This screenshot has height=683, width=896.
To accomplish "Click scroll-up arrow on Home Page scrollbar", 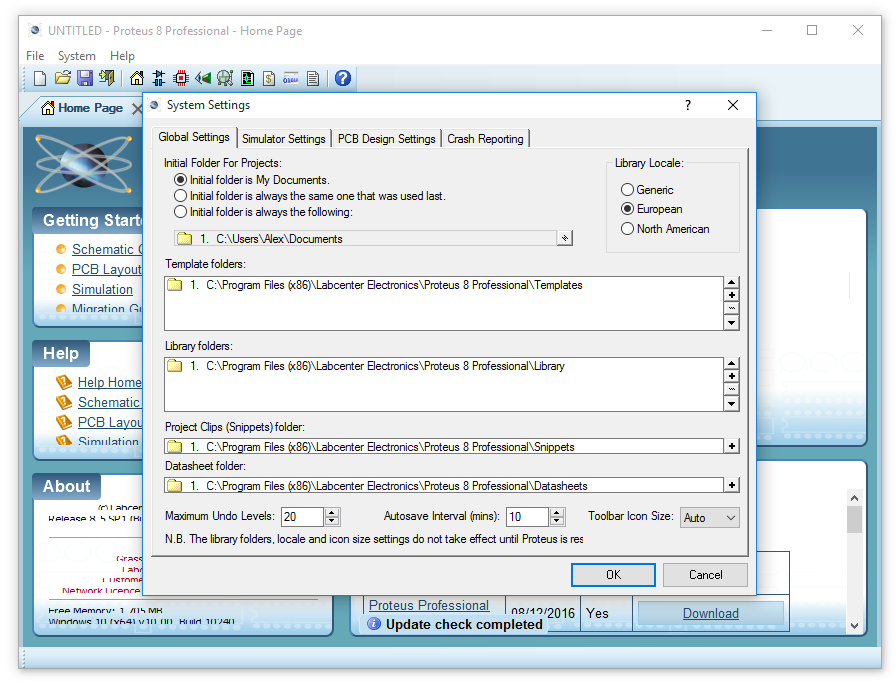I will click(854, 498).
